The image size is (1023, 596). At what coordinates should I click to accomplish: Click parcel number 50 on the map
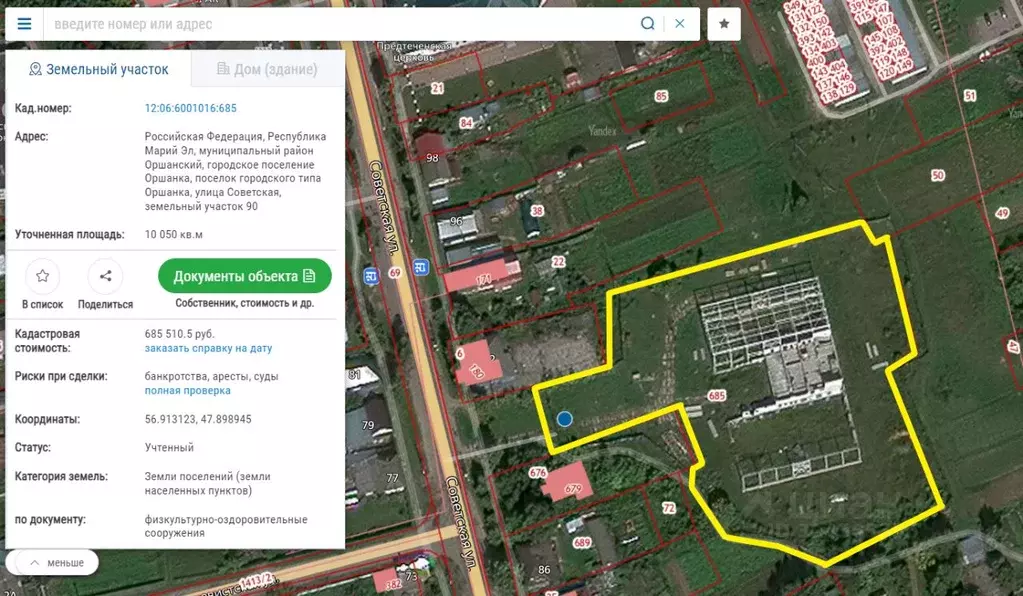(x=937, y=175)
